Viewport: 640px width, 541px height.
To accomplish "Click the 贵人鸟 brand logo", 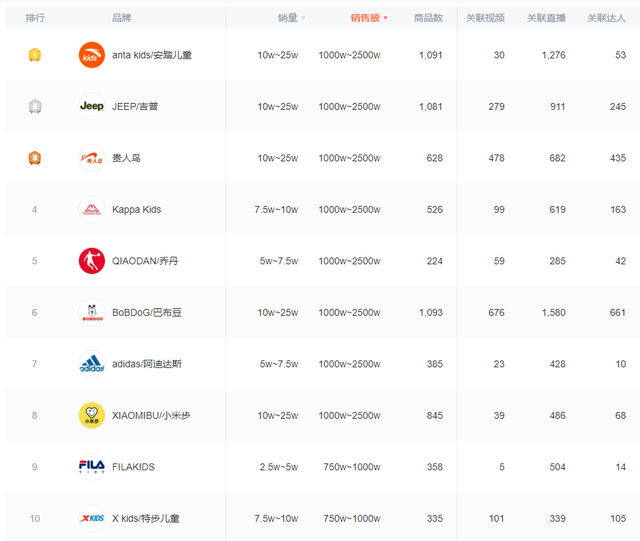I will (91, 158).
